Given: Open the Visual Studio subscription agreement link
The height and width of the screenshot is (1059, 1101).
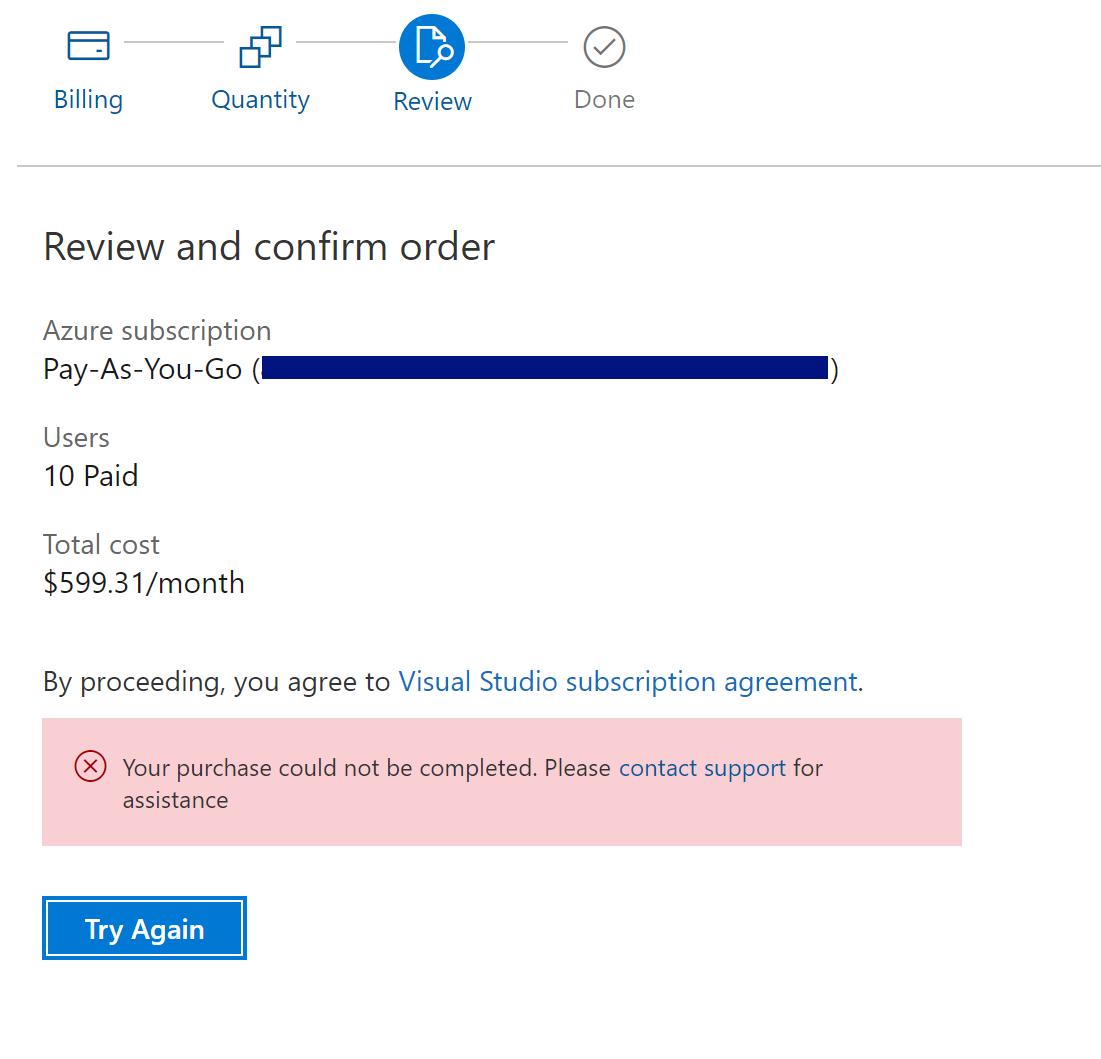Looking at the screenshot, I should (x=628, y=682).
